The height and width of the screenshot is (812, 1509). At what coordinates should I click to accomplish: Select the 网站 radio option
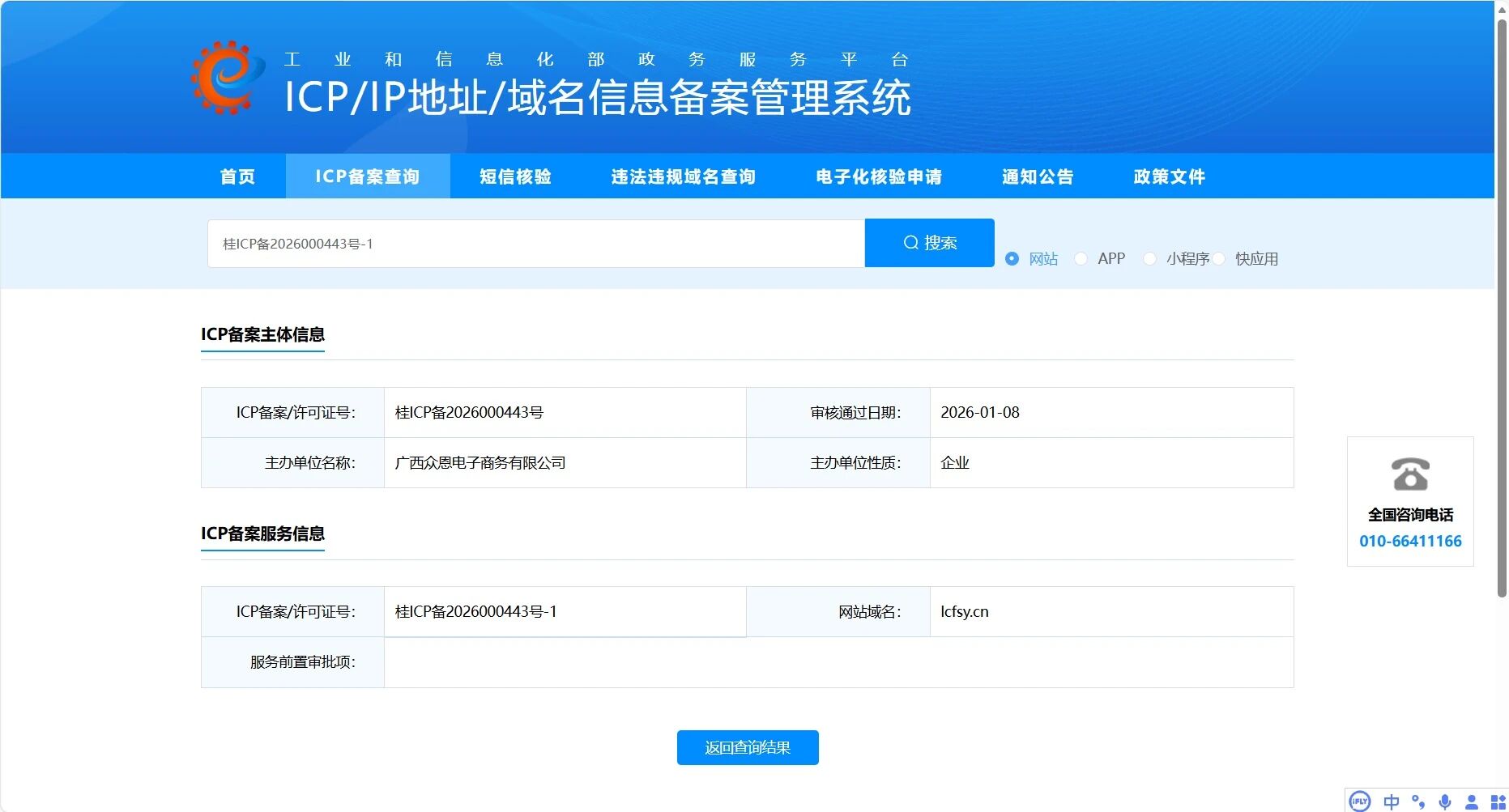point(1012,259)
